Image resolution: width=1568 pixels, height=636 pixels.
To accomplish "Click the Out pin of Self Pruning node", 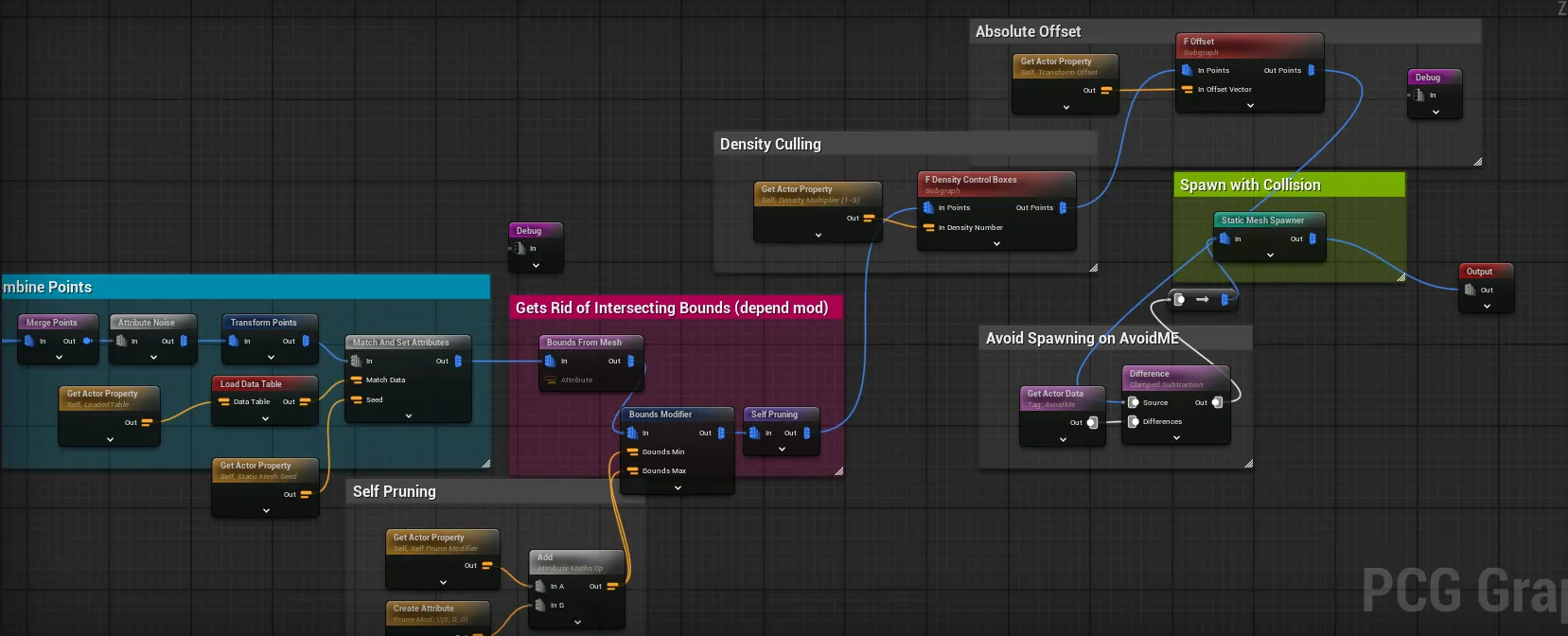I will (806, 433).
